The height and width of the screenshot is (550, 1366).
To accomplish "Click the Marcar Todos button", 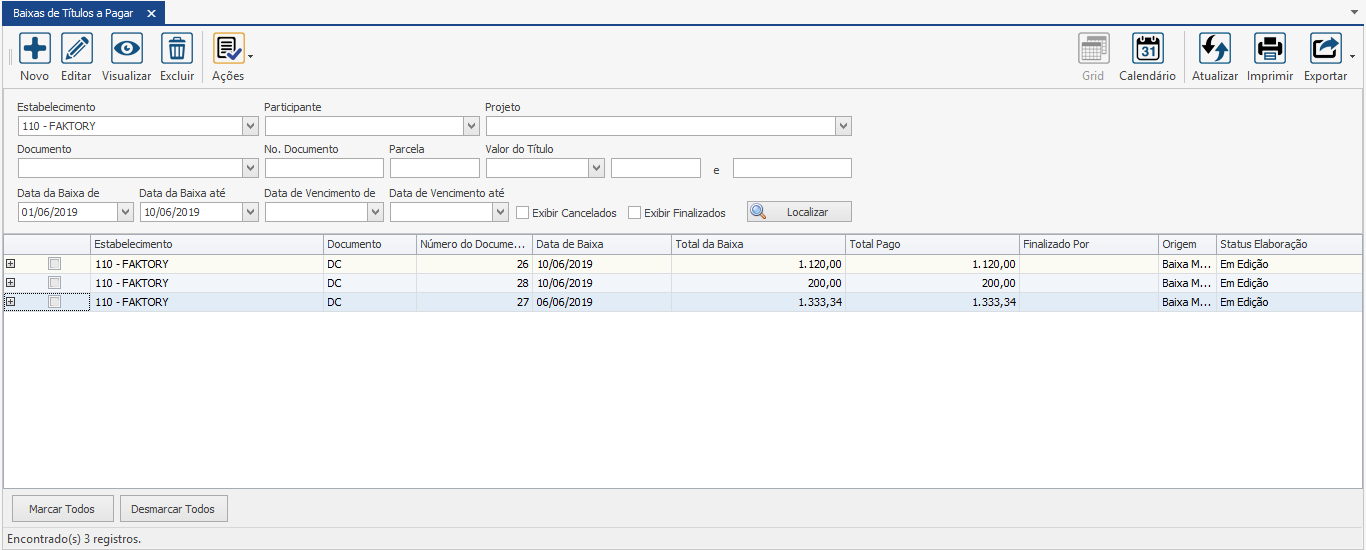I will click(x=62, y=509).
